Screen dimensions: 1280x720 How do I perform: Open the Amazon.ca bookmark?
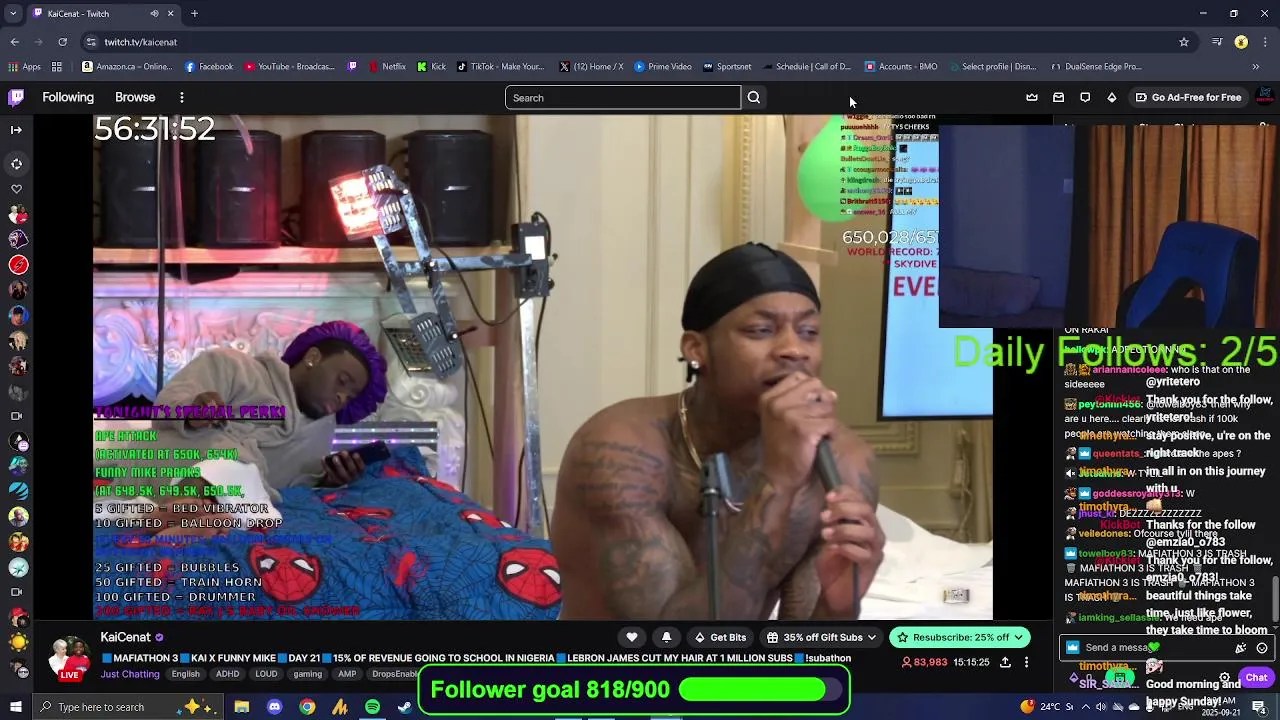[x=127, y=67]
